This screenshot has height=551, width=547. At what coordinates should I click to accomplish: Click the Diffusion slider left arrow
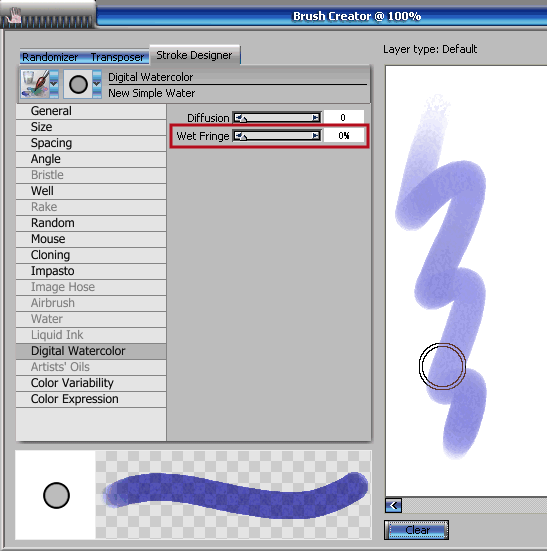(x=237, y=117)
